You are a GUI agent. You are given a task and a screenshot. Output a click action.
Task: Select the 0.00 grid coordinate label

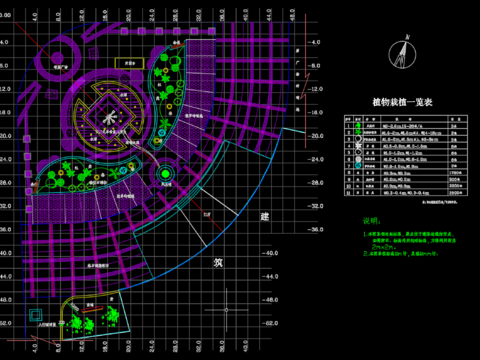pyautogui.click(x=5, y=15)
